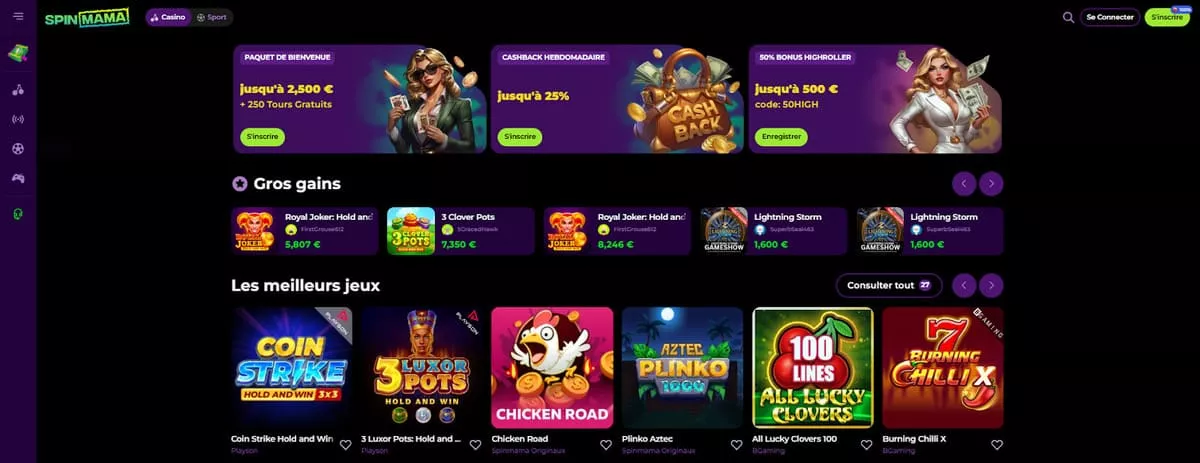The height and width of the screenshot is (463, 1200).
Task: Toggle heart on Chicken Road game
Action: (x=605, y=445)
